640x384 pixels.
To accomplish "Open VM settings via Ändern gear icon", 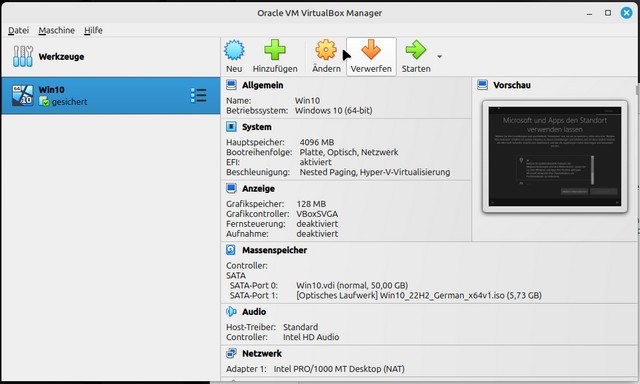I will [x=326, y=50].
